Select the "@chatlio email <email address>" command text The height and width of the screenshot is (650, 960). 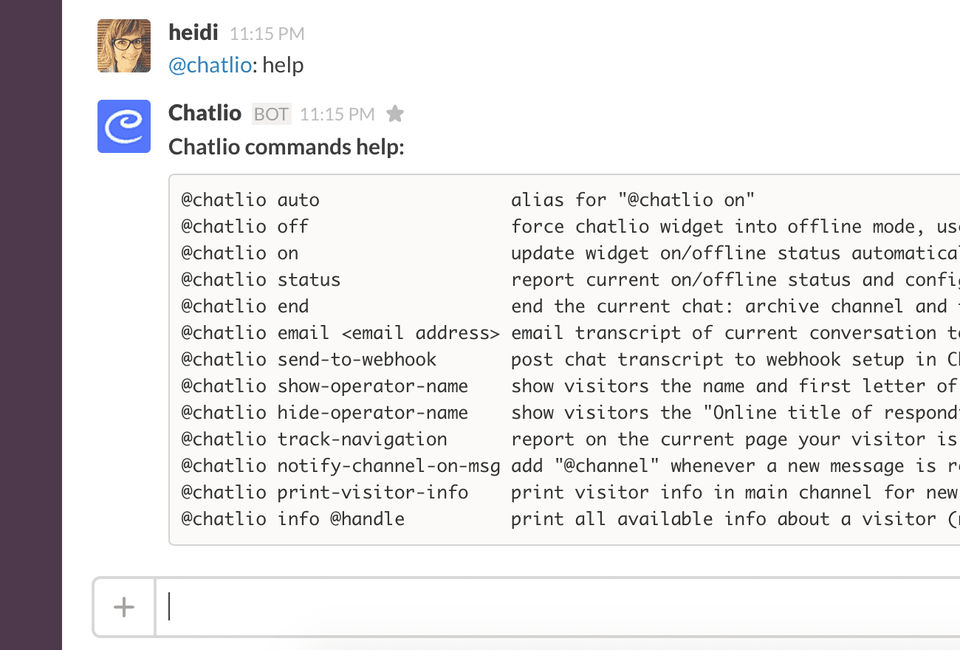coord(340,333)
